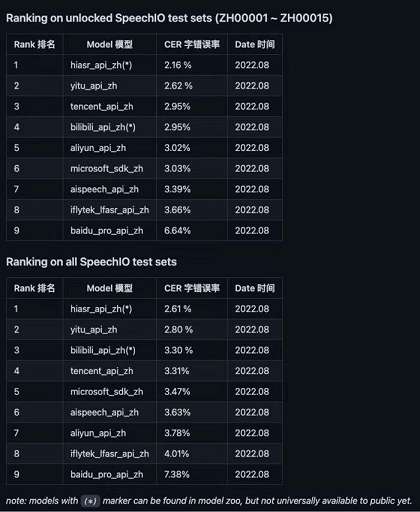Select yitu_api_zh in the unlocked ranking table

[94, 86]
